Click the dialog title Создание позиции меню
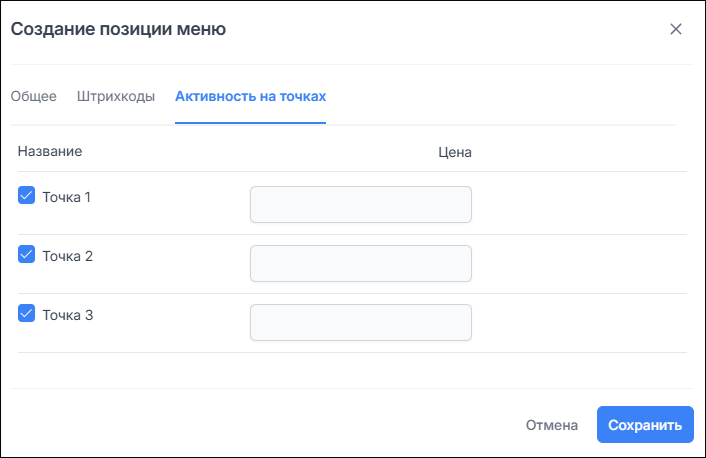 [x=118, y=29]
